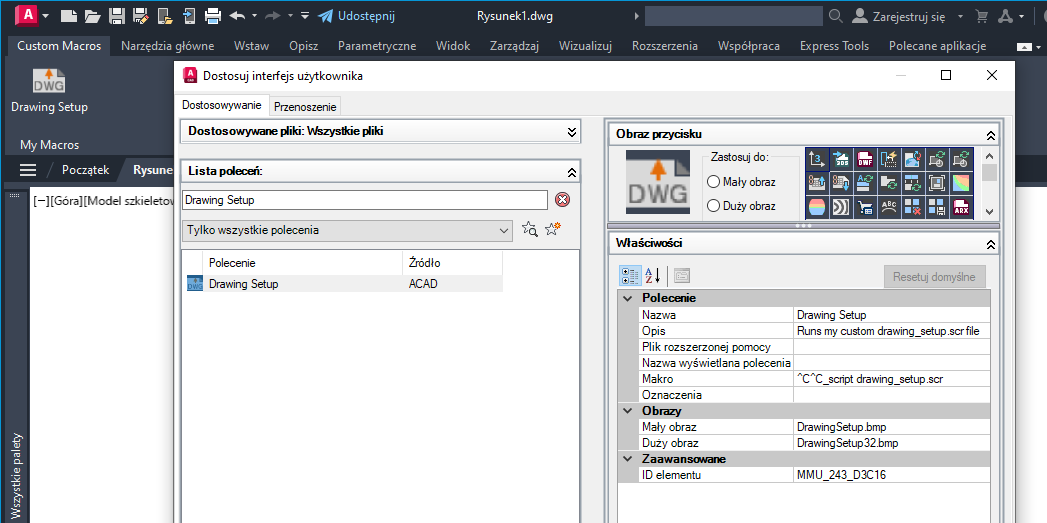This screenshot has width=1047, height=523.
Task: Collapse the Lista poleceń panel
Action: point(572,172)
